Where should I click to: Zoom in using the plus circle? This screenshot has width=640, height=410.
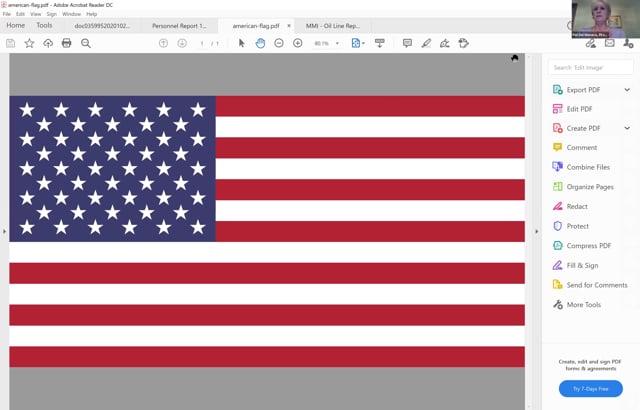pos(298,43)
